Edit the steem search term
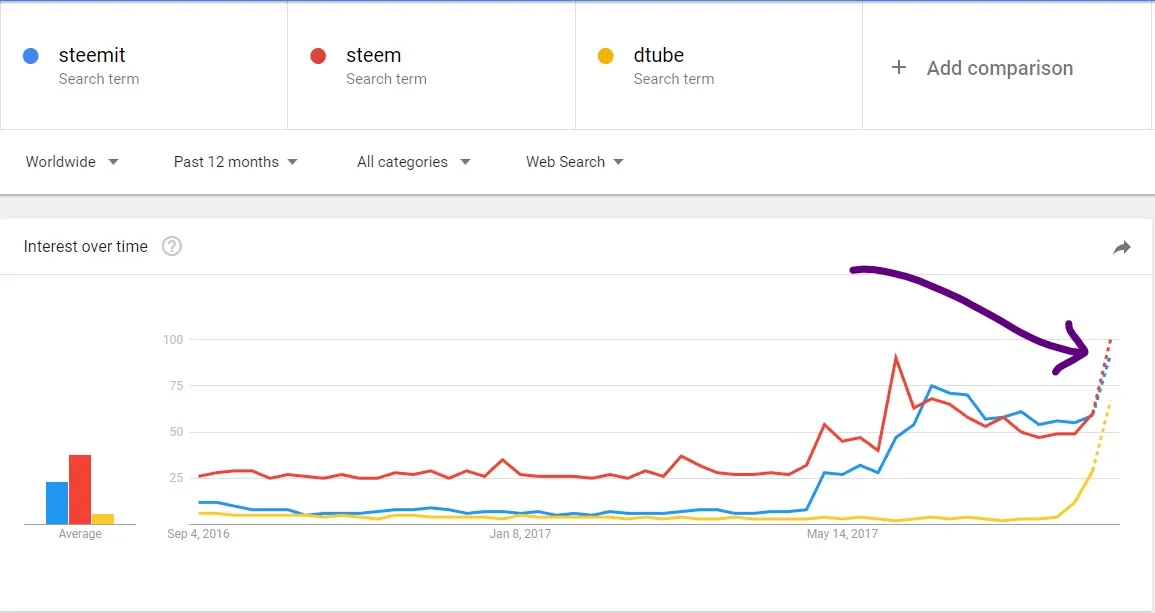Screen dimensions: 1155x613 (x=431, y=66)
